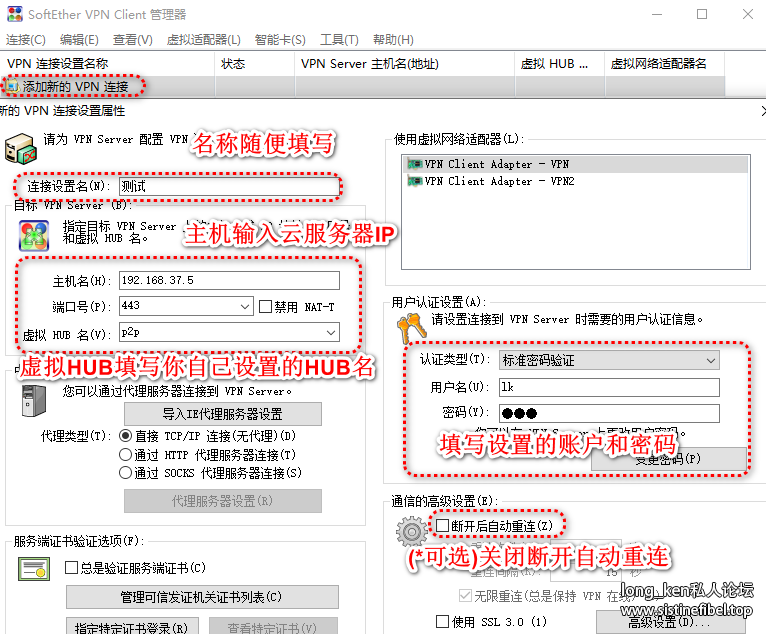
Task: Click the 用户名 field containing lk
Action: click(609, 387)
